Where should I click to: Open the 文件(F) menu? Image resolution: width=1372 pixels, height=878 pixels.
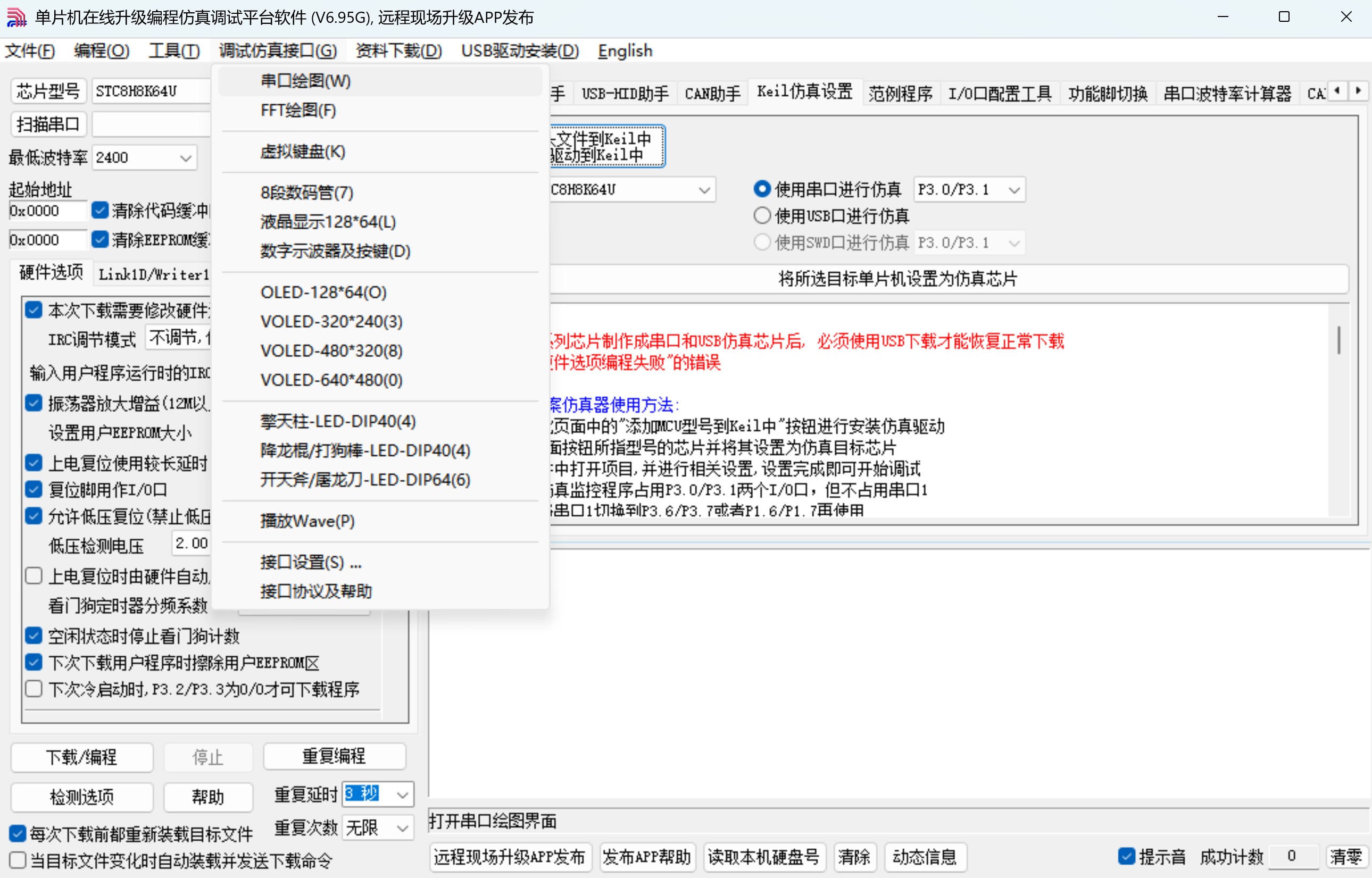pyautogui.click(x=30, y=51)
